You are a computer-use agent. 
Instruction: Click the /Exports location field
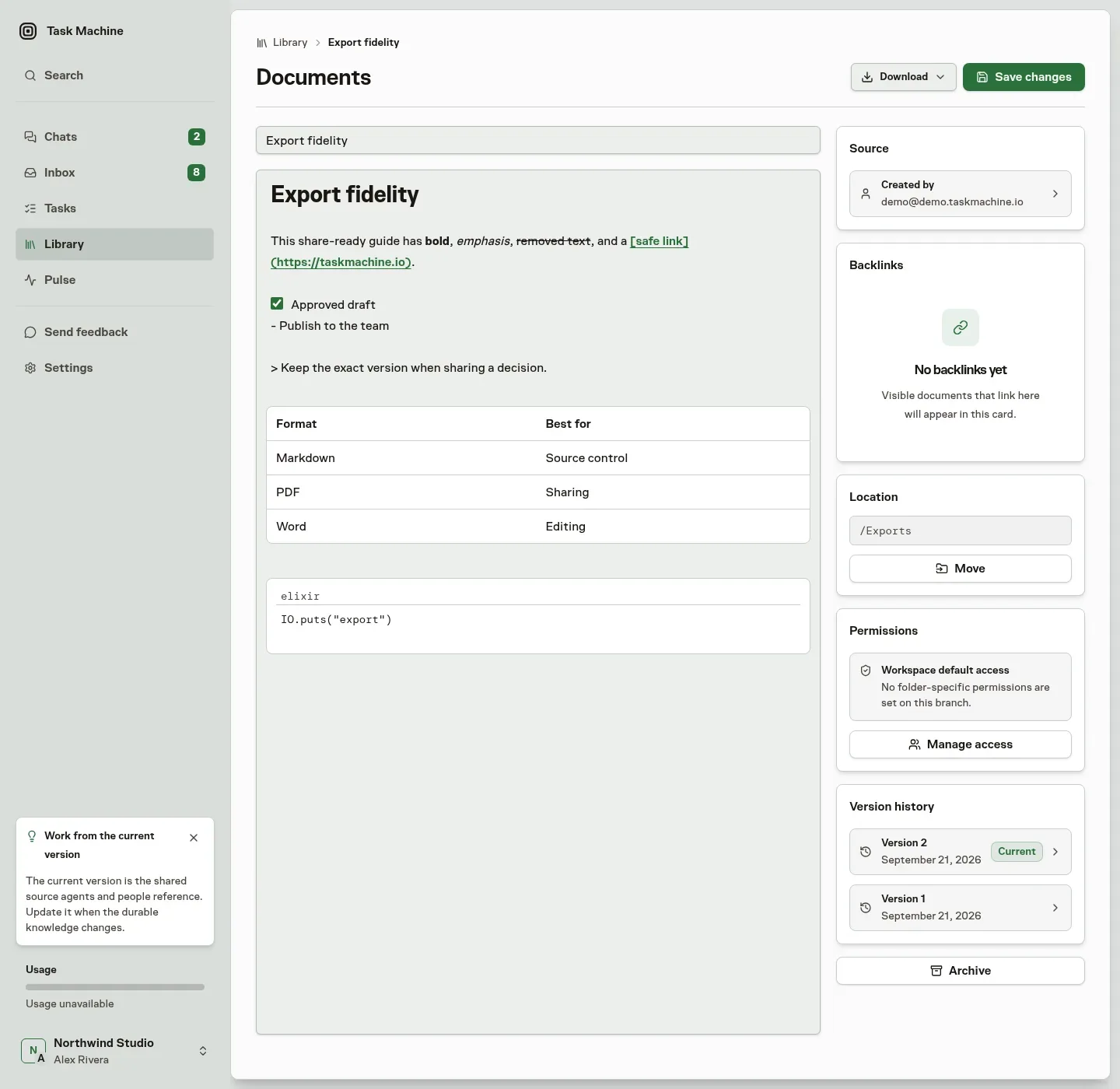click(961, 530)
